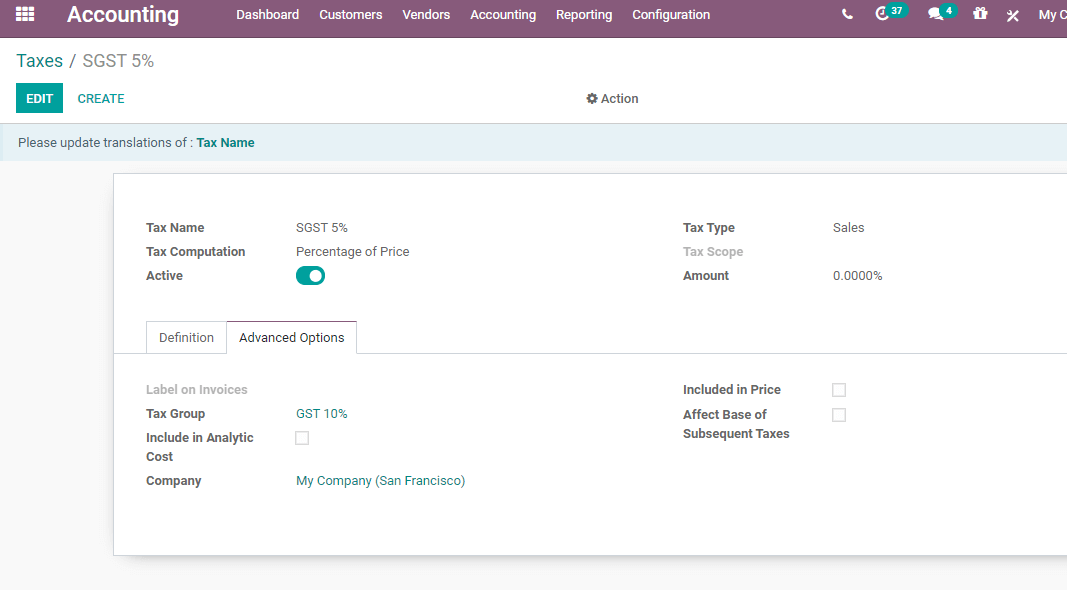Open the Configuration menu
1067x590 pixels.
click(671, 14)
